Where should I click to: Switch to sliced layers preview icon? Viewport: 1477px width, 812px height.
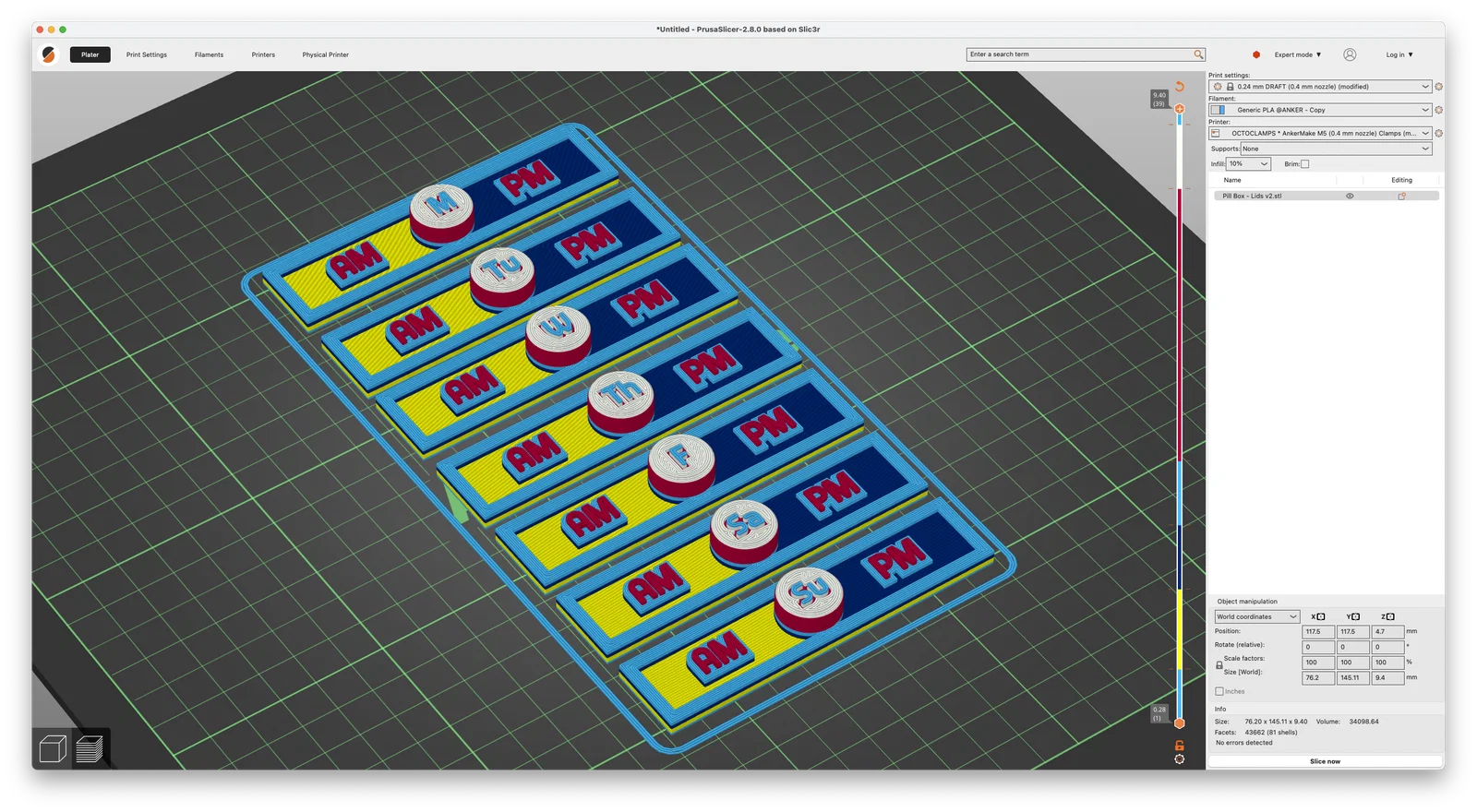point(90,748)
